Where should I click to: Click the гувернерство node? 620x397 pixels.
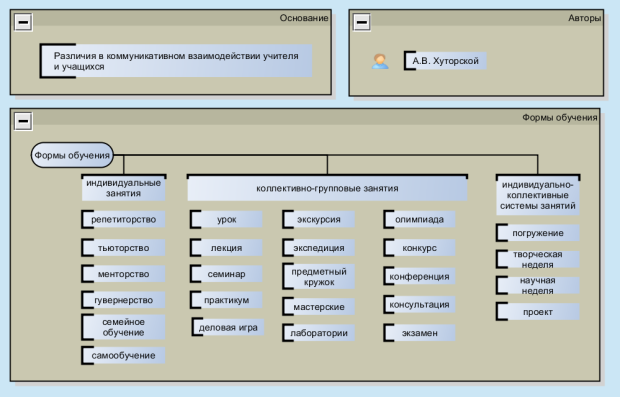[x=123, y=300]
